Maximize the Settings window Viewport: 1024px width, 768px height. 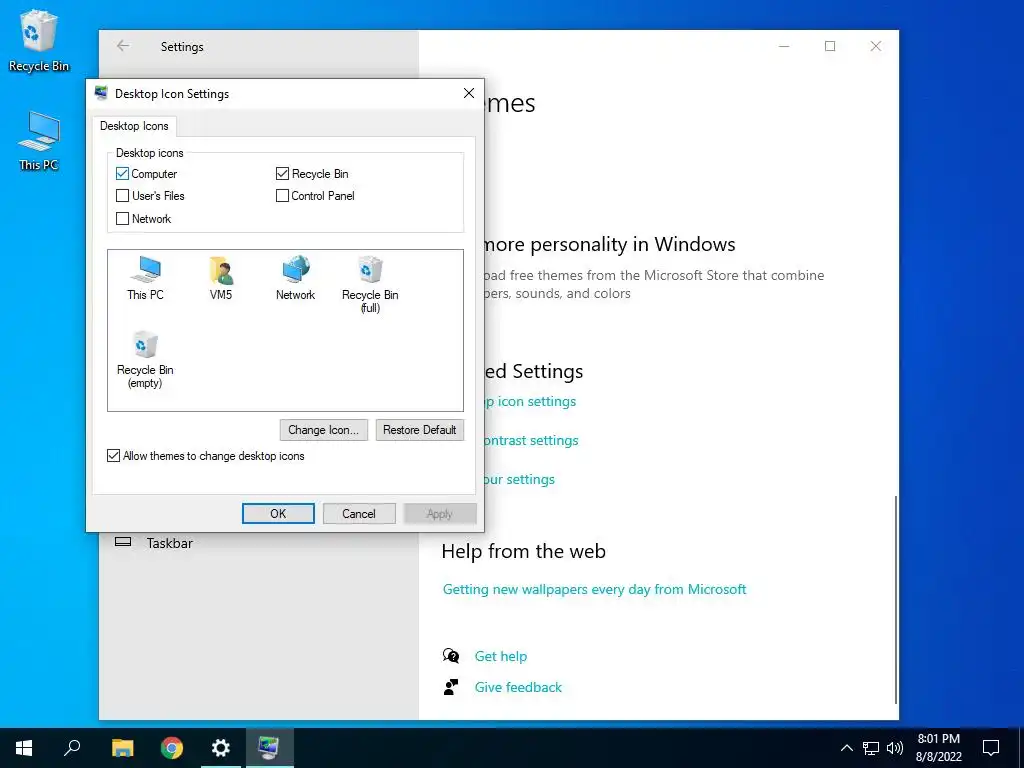pos(829,46)
